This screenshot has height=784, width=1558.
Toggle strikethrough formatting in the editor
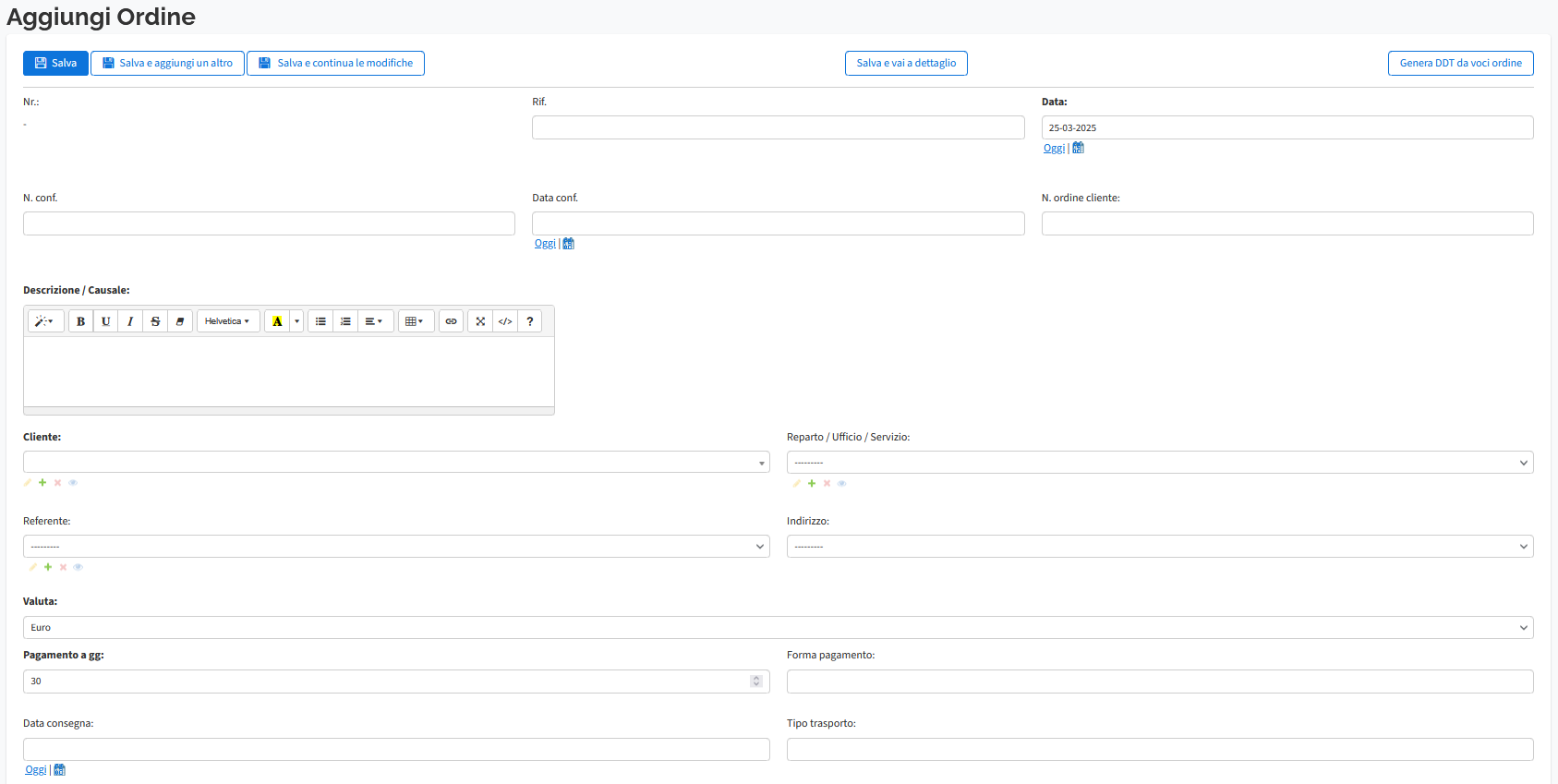click(x=155, y=321)
